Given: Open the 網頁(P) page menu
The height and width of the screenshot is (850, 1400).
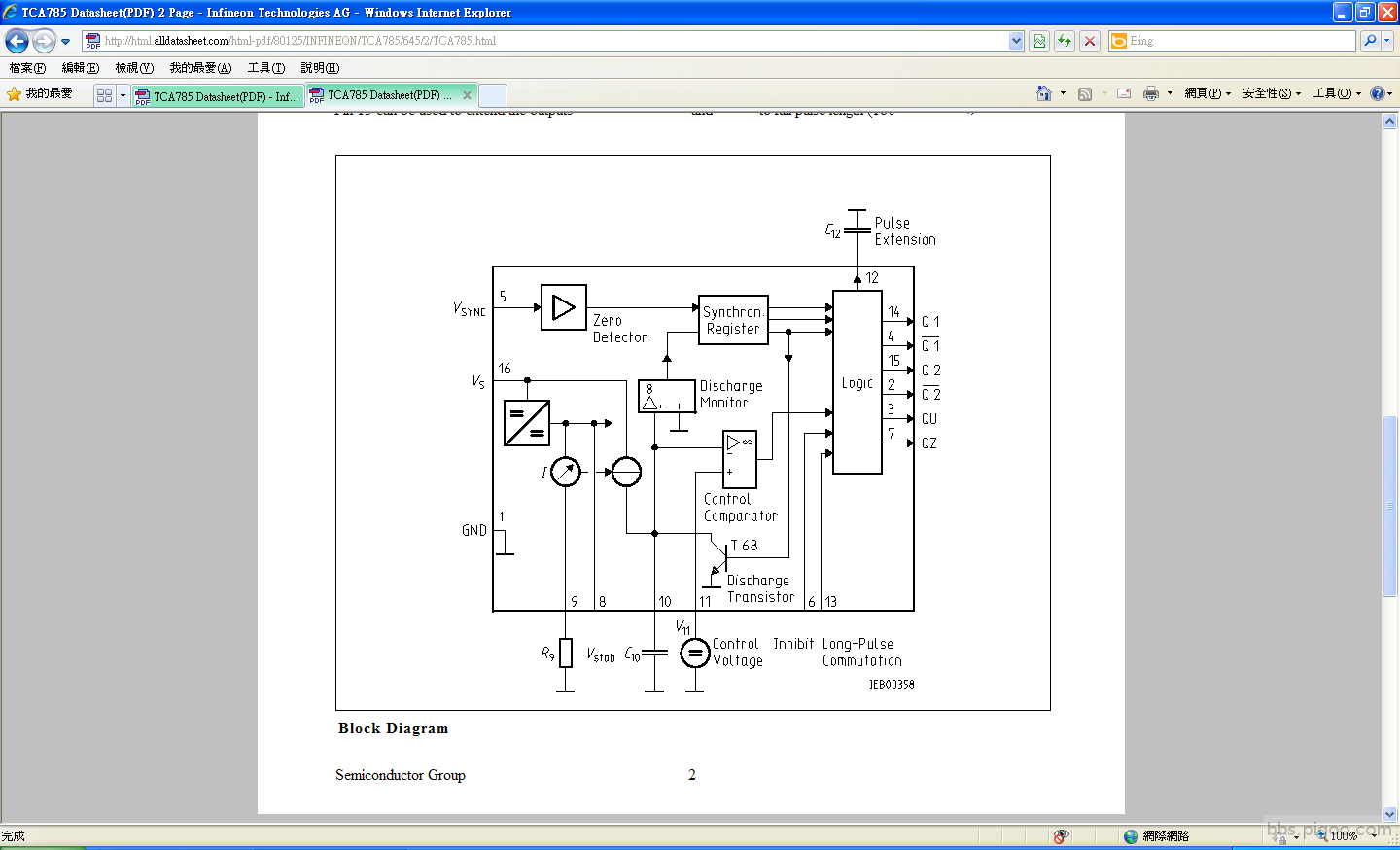Looking at the screenshot, I should click(x=1207, y=93).
